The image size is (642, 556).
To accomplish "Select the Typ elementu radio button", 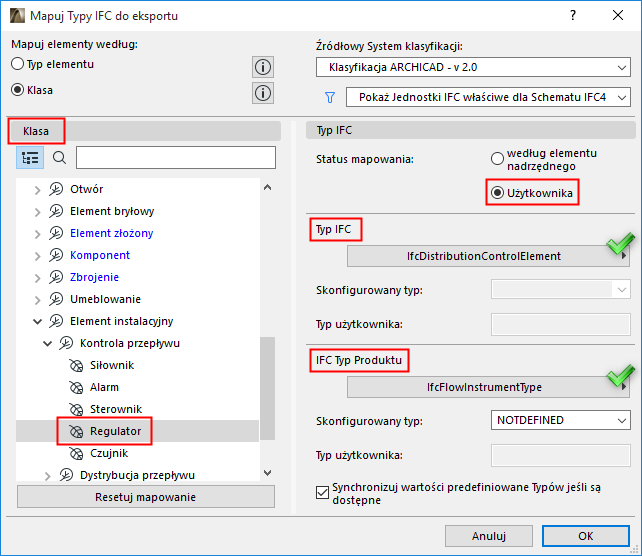I will tap(17, 64).
